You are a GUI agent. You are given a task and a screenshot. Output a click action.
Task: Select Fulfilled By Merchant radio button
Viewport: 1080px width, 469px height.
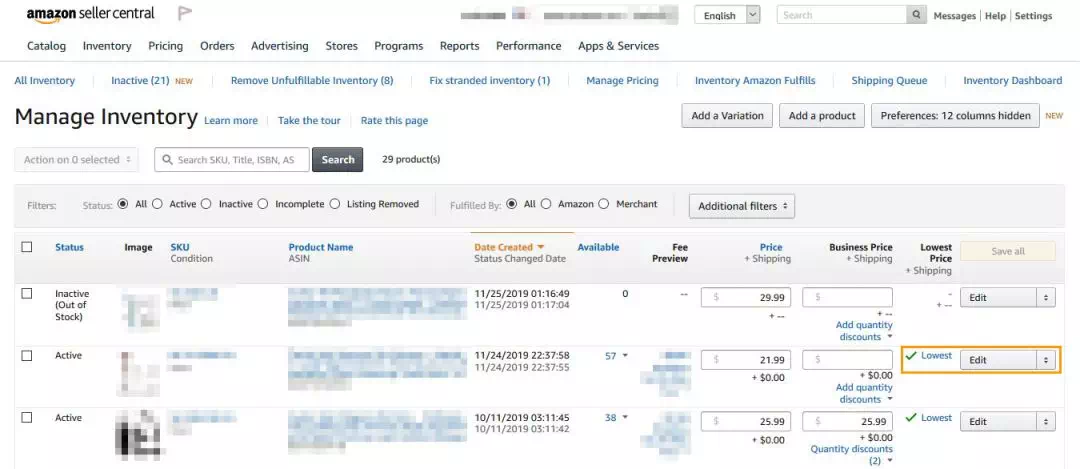click(x=603, y=204)
